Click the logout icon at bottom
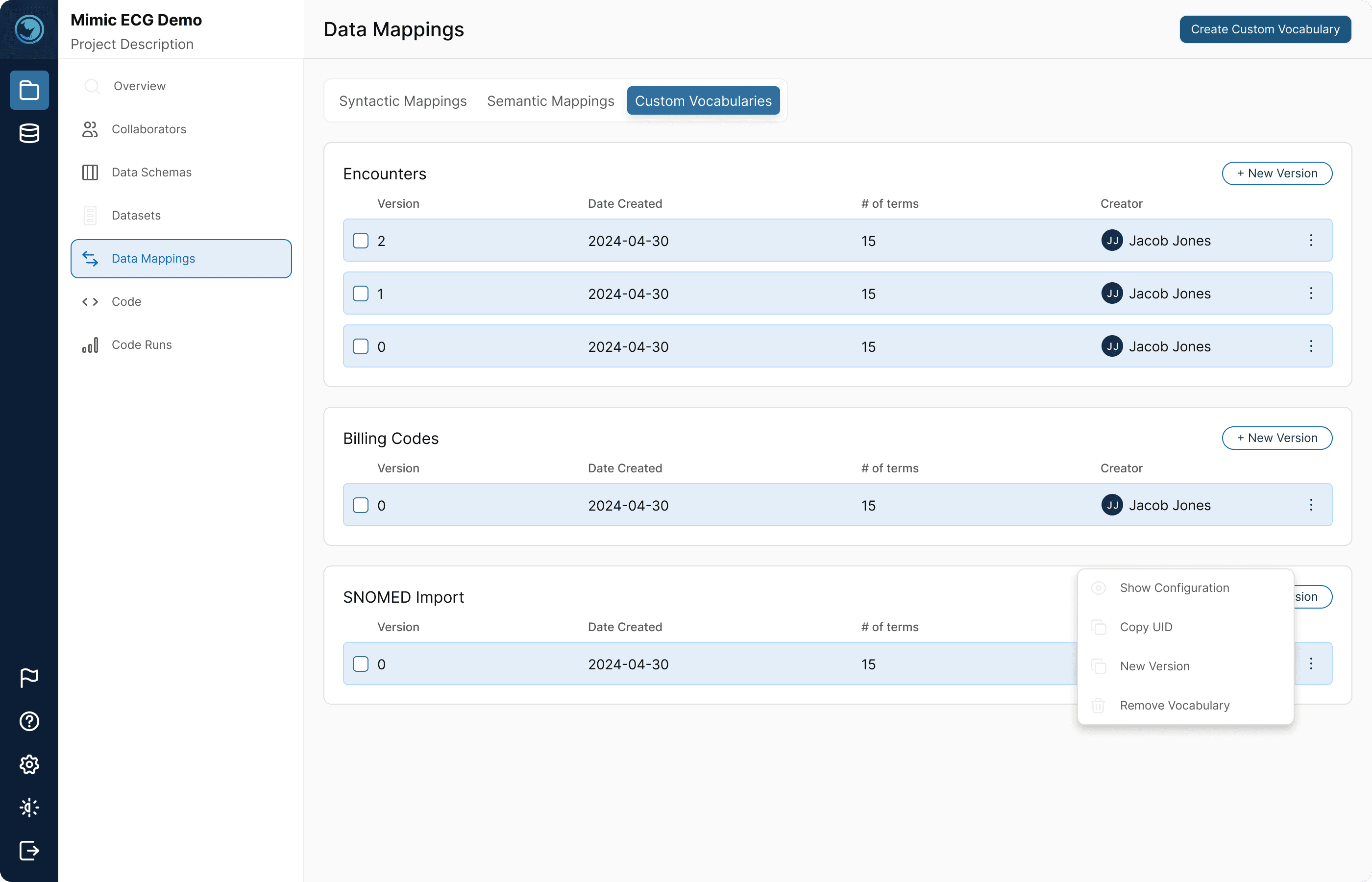The image size is (1372, 882). click(29, 851)
